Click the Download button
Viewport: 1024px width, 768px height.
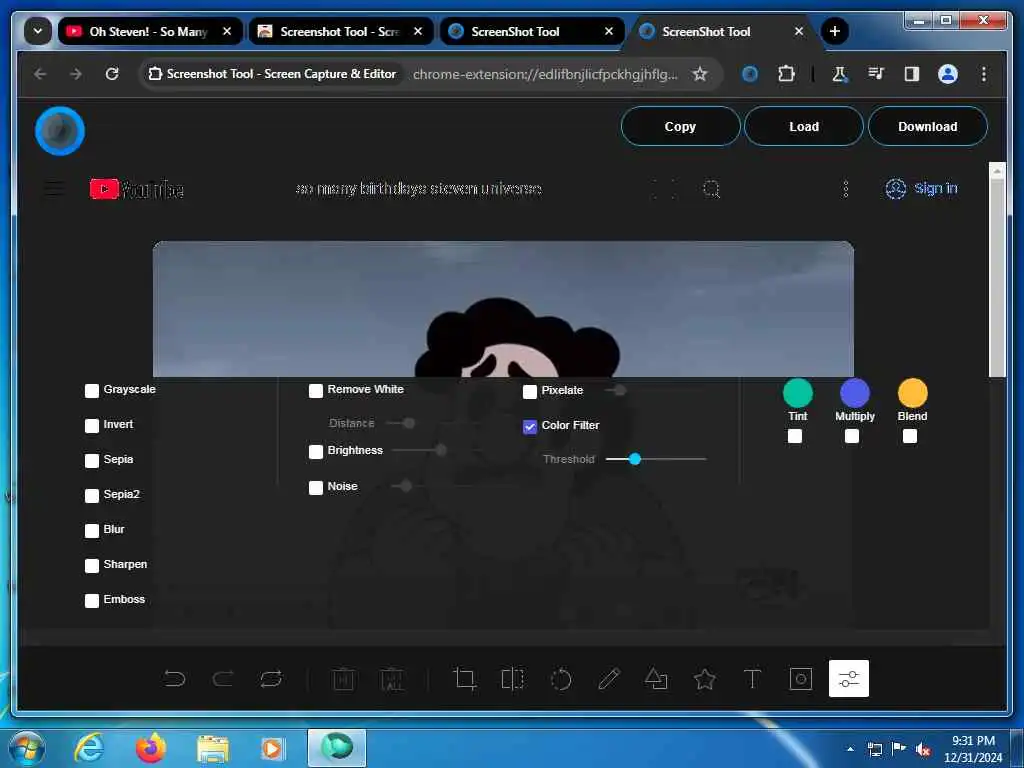[x=927, y=127]
